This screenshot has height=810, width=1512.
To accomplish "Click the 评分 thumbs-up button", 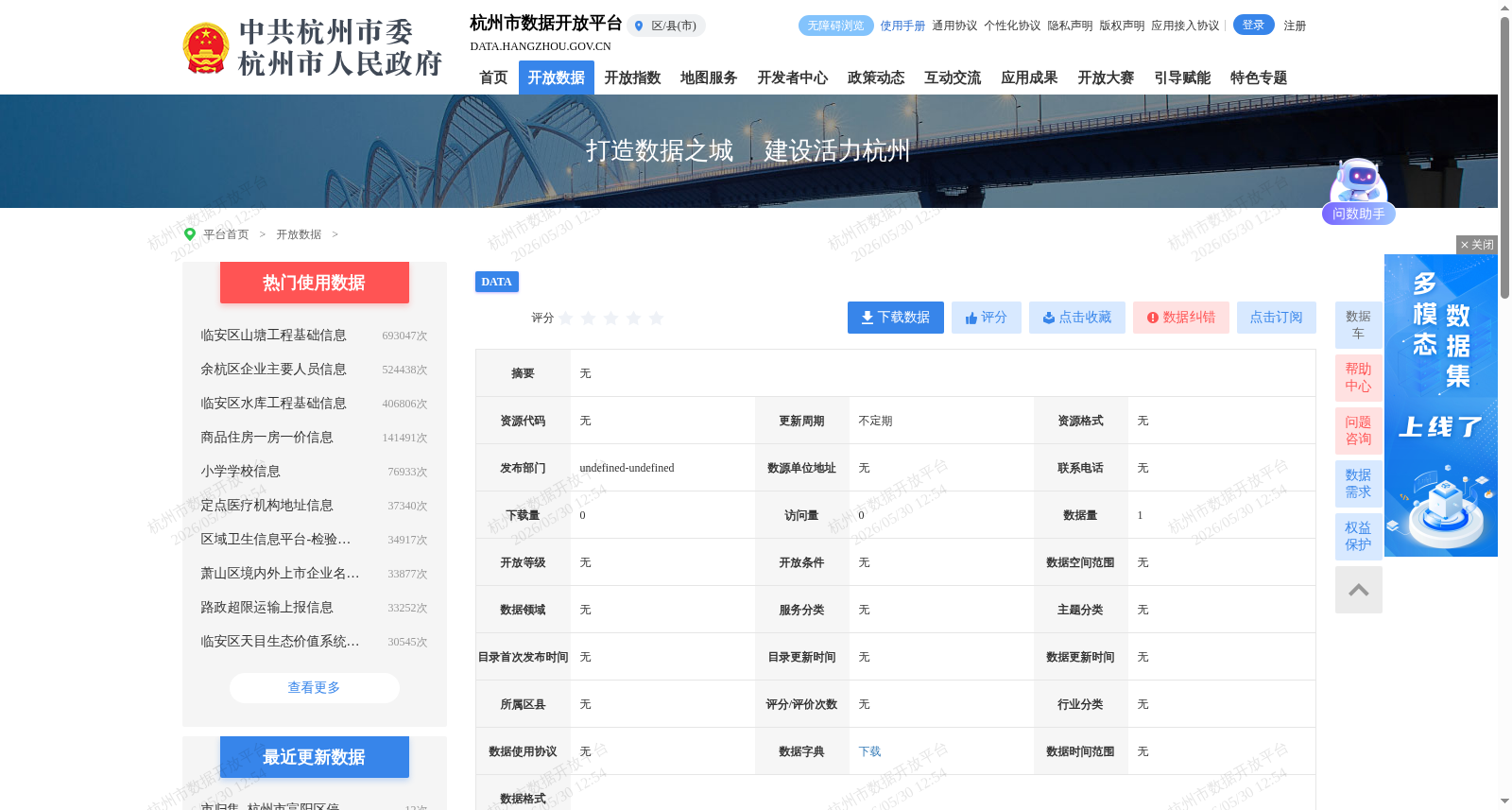I will click(987, 318).
